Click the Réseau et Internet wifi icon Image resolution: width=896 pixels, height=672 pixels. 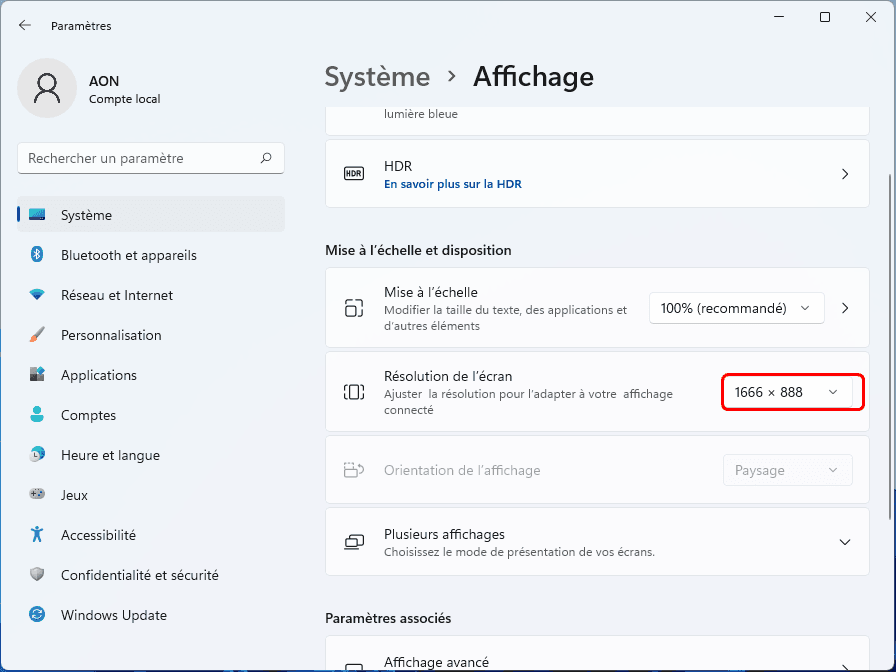(x=37, y=295)
